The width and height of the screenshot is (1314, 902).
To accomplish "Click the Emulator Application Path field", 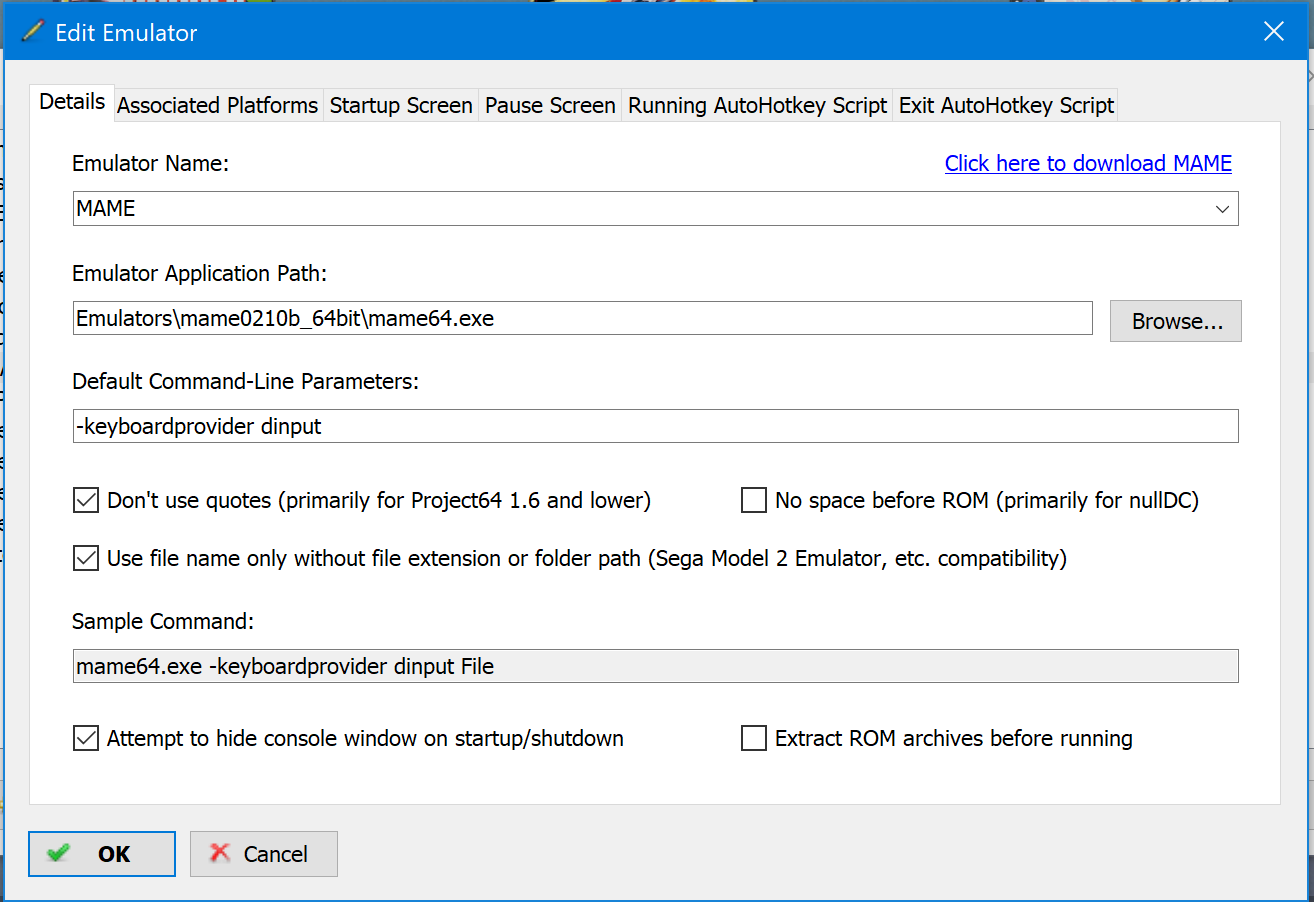I will tap(583, 319).
